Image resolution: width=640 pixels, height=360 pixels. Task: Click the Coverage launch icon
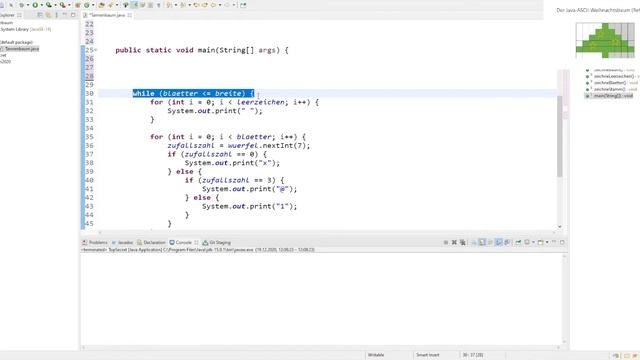pos(49,5)
